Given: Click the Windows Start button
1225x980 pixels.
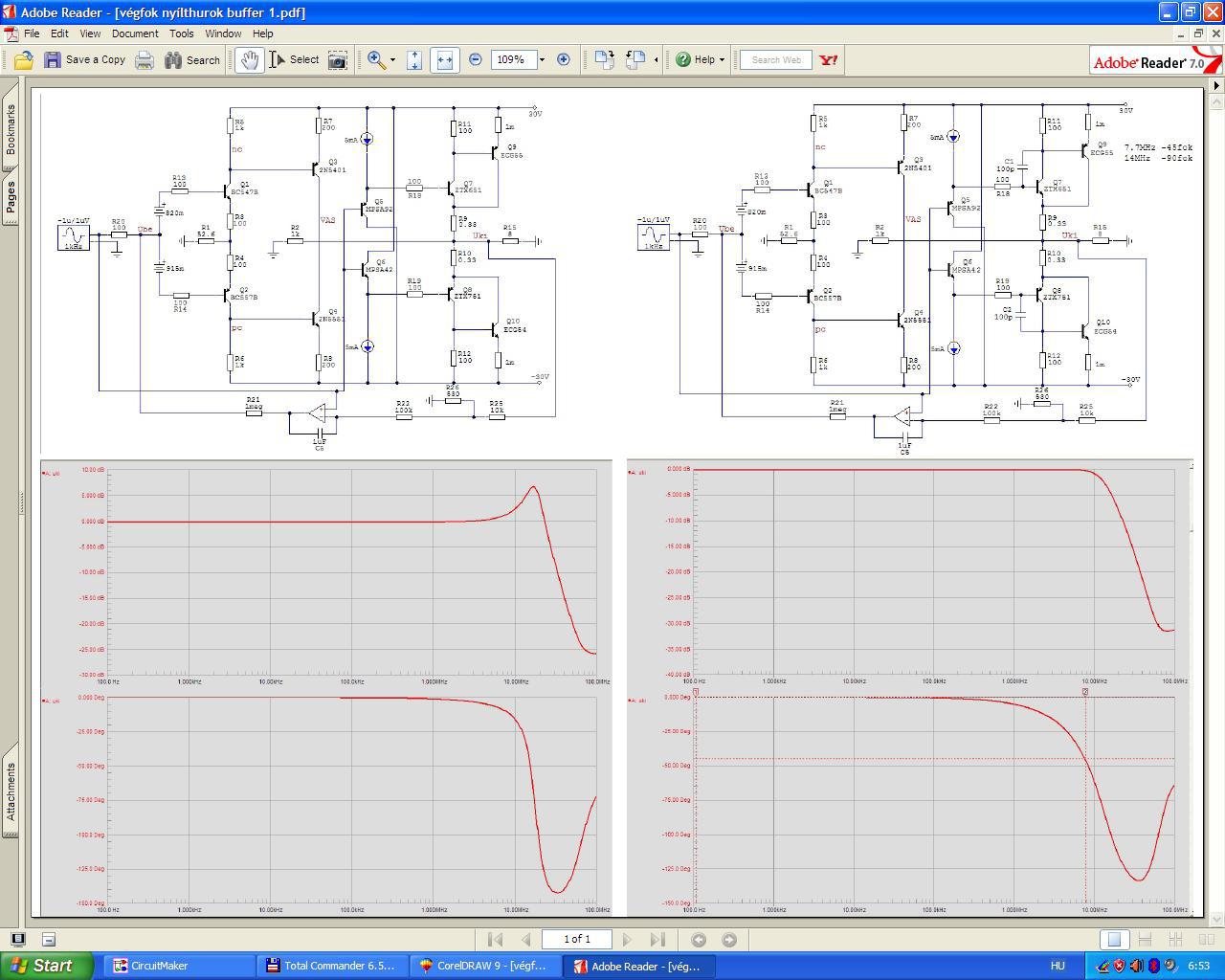Looking at the screenshot, I should (47, 966).
